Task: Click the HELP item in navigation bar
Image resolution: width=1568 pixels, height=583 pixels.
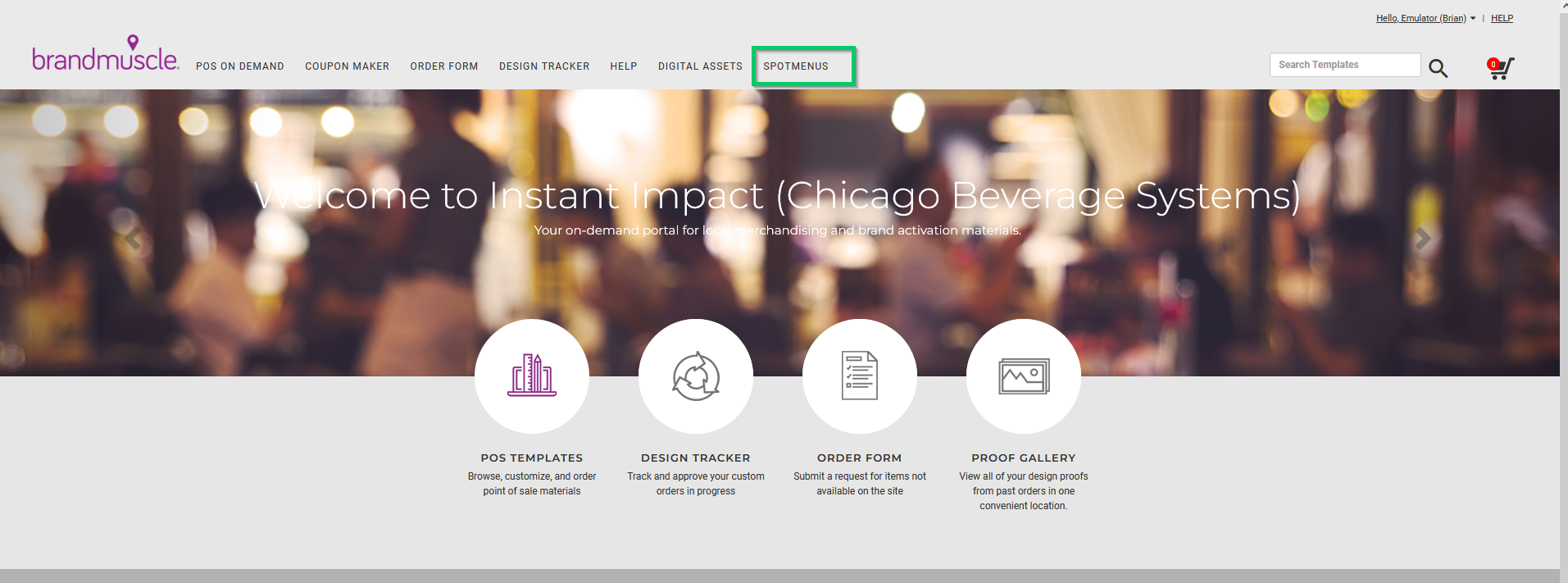Action: pyautogui.click(x=623, y=66)
